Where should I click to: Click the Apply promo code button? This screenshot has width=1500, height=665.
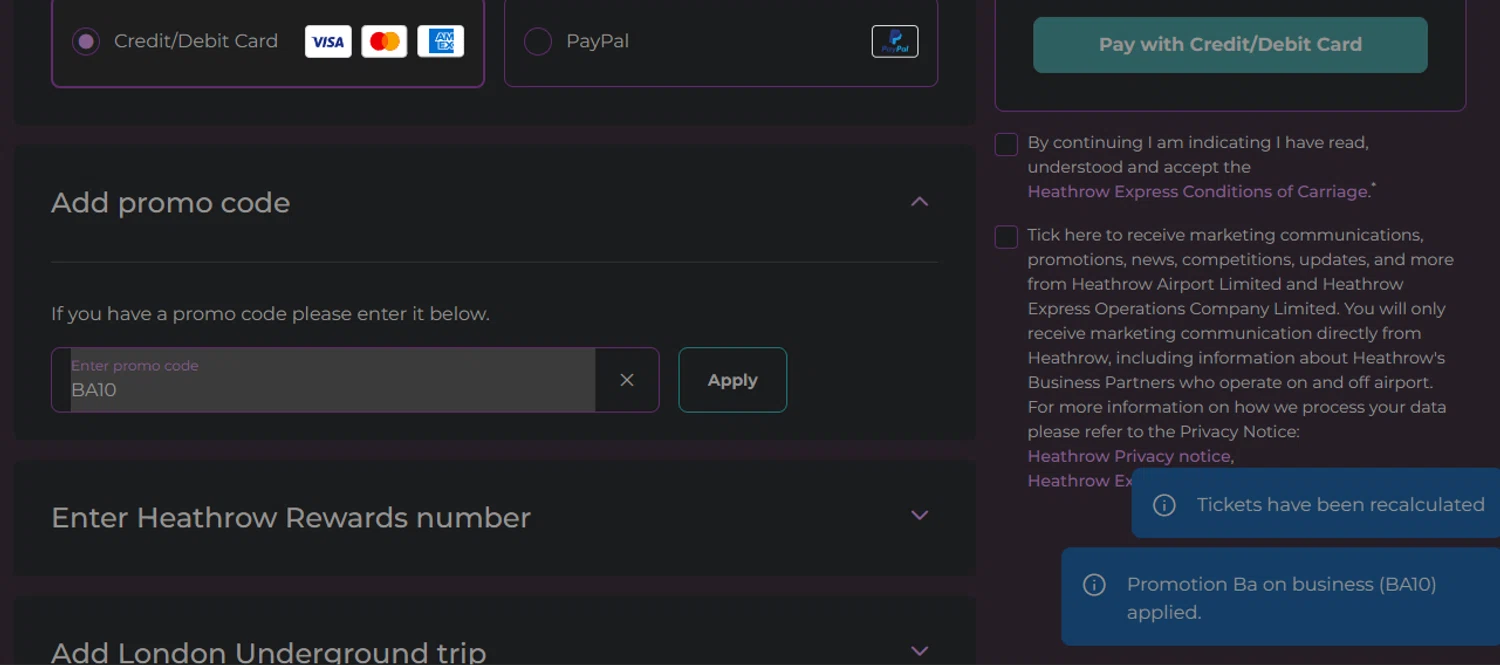point(733,380)
